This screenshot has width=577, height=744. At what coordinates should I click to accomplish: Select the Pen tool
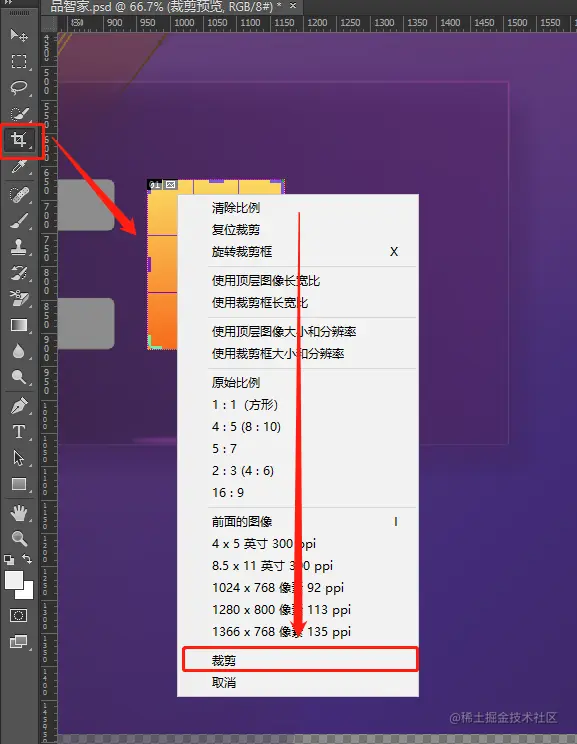click(19, 406)
